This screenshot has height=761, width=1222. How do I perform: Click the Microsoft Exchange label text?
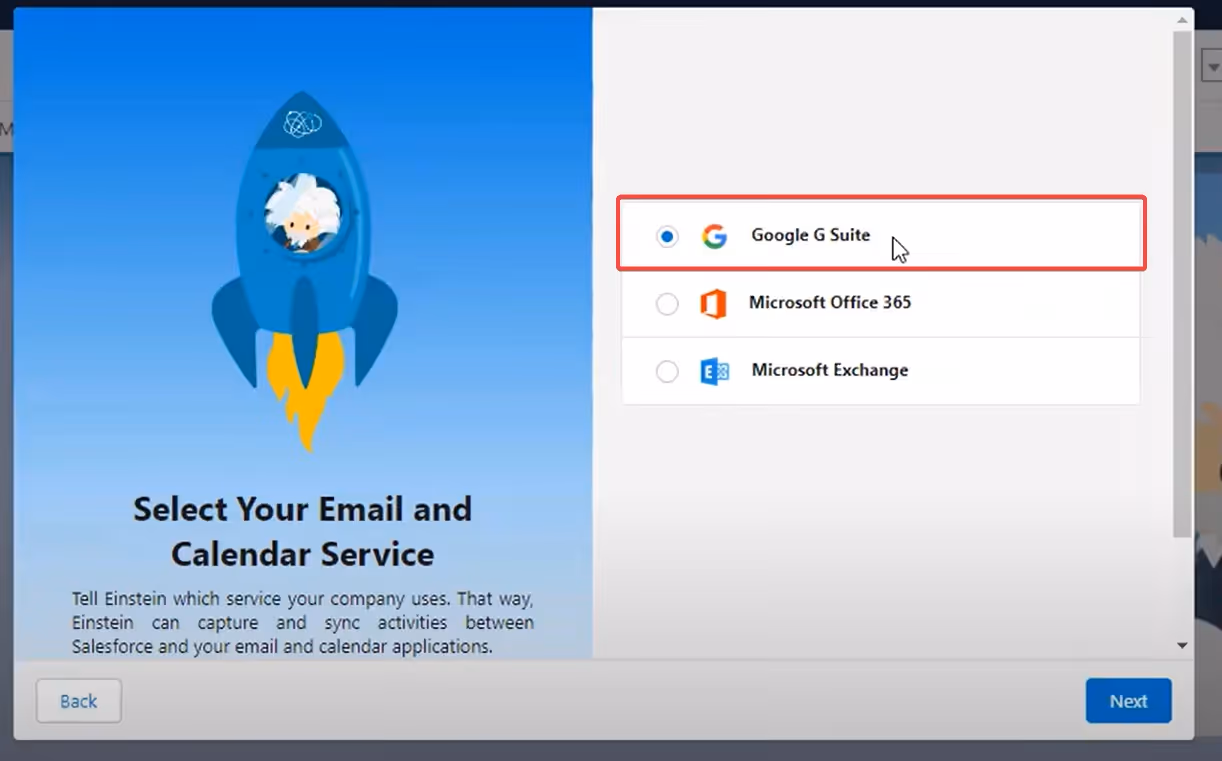(830, 370)
